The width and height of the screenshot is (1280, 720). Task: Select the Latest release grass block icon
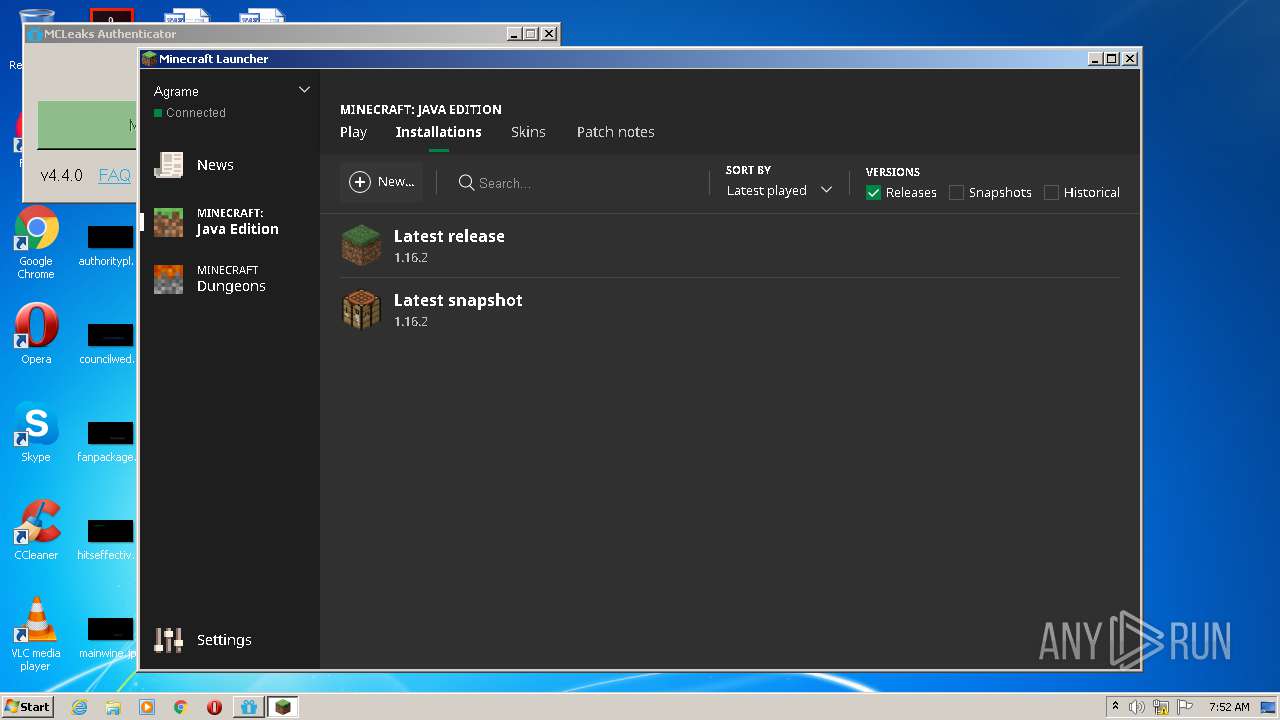[361, 245]
